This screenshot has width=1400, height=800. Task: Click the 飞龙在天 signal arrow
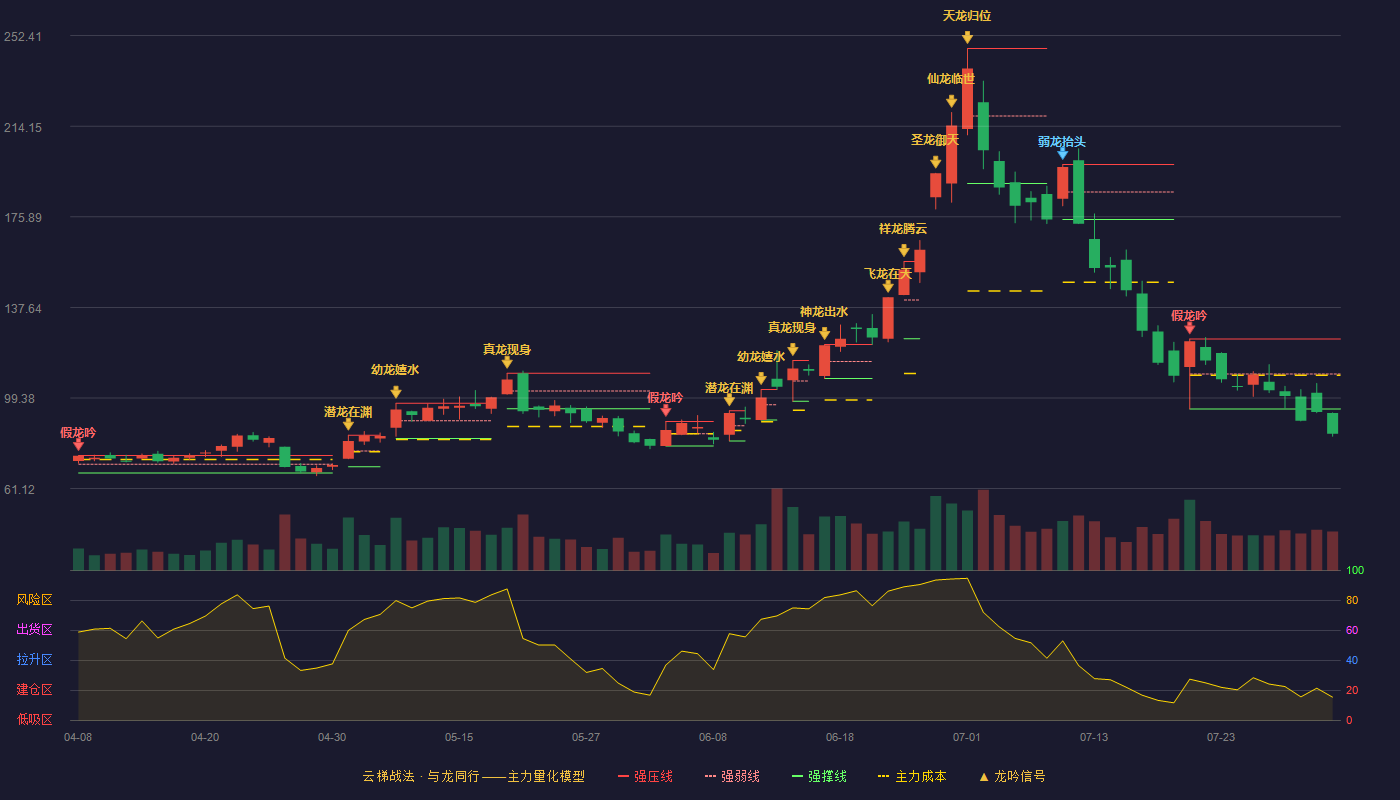tap(888, 286)
